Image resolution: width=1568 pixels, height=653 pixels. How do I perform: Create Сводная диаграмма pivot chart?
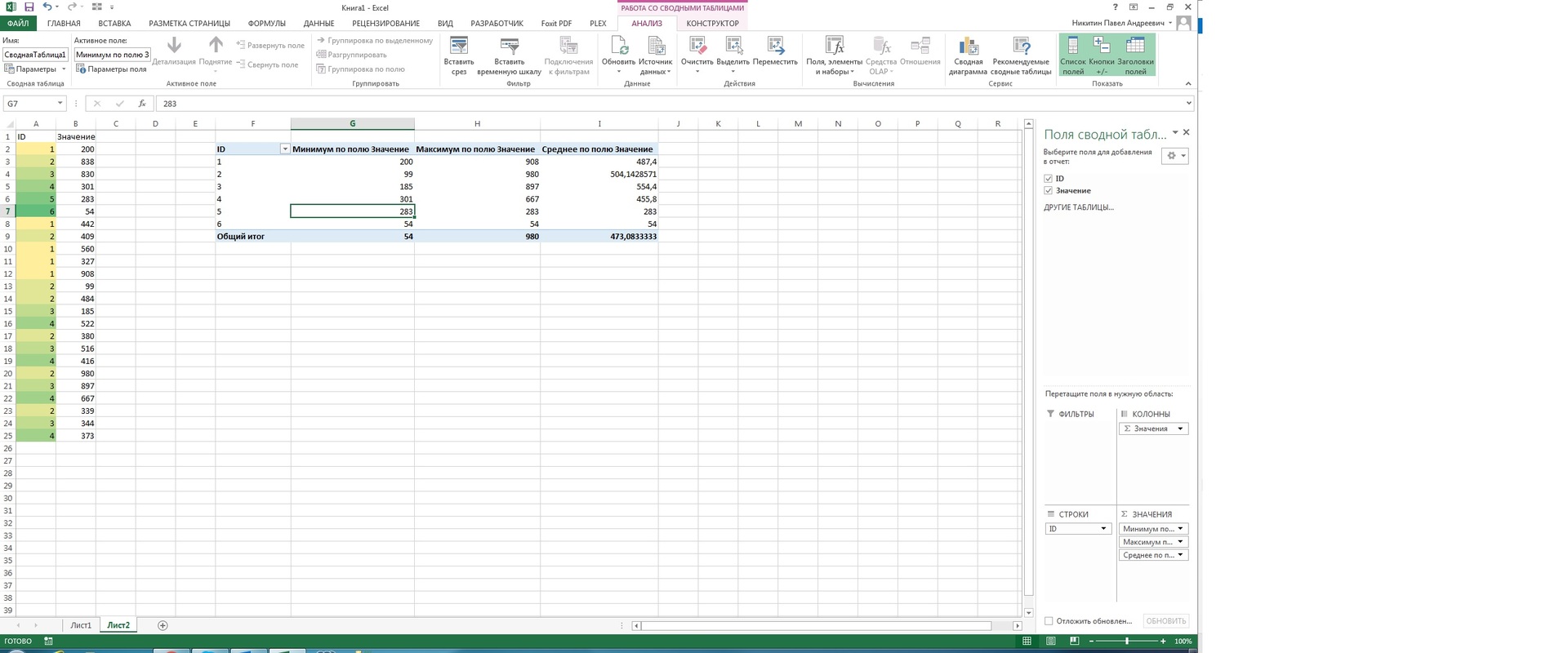click(x=968, y=56)
